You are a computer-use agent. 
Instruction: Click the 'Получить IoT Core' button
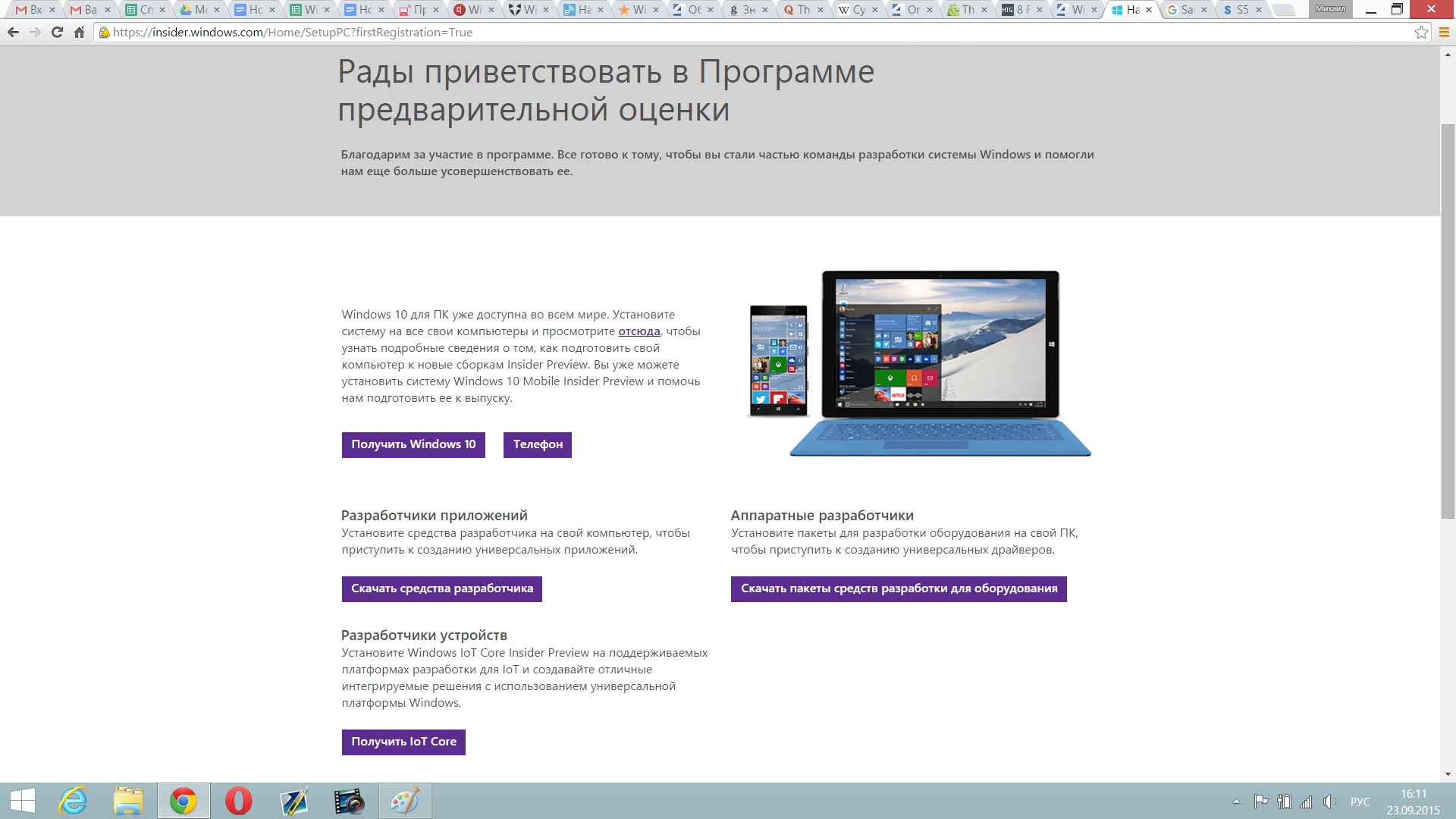[x=403, y=742]
